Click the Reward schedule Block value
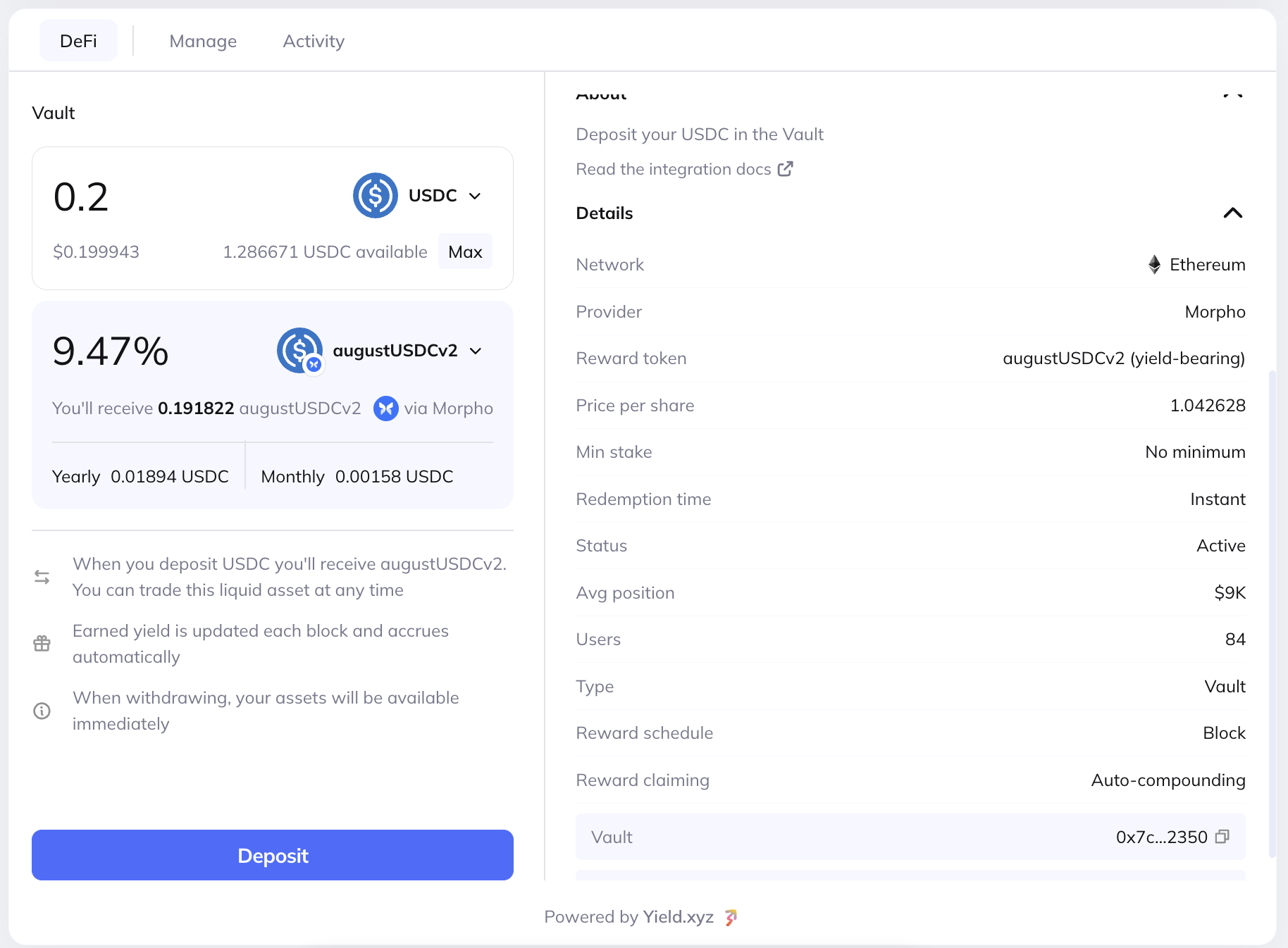 tap(1224, 733)
